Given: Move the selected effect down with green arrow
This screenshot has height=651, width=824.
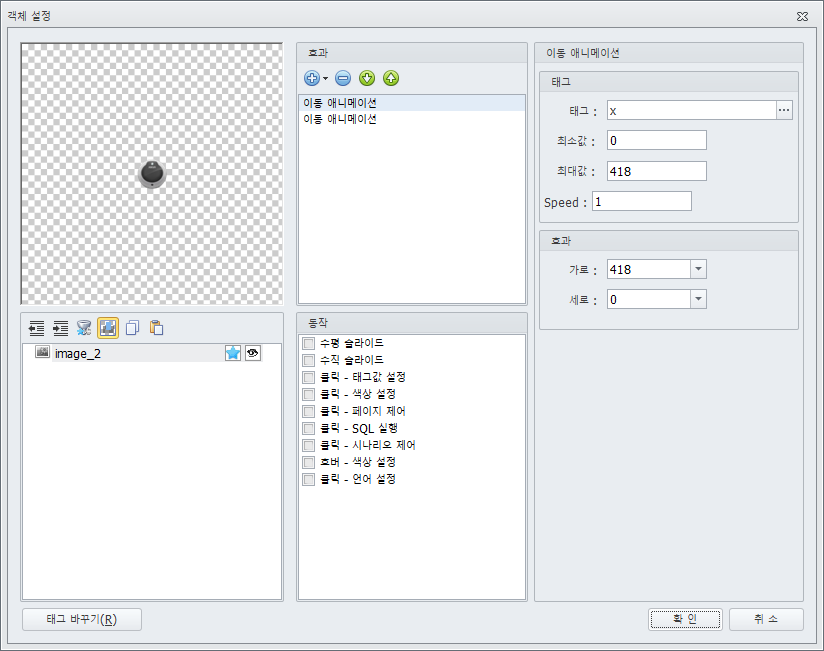Looking at the screenshot, I should tap(369, 78).
